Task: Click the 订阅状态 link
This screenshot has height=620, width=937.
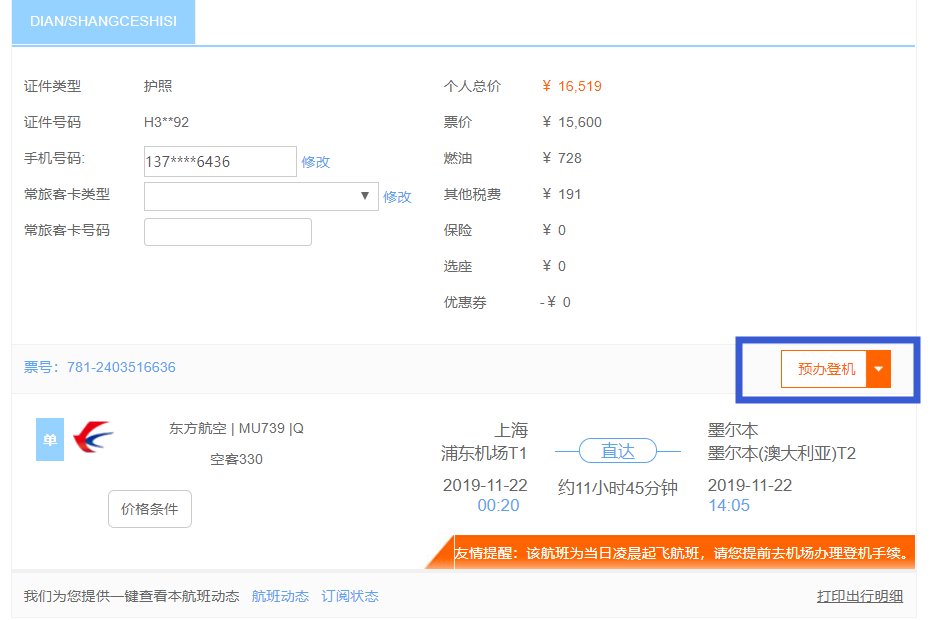Action: point(350,596)
